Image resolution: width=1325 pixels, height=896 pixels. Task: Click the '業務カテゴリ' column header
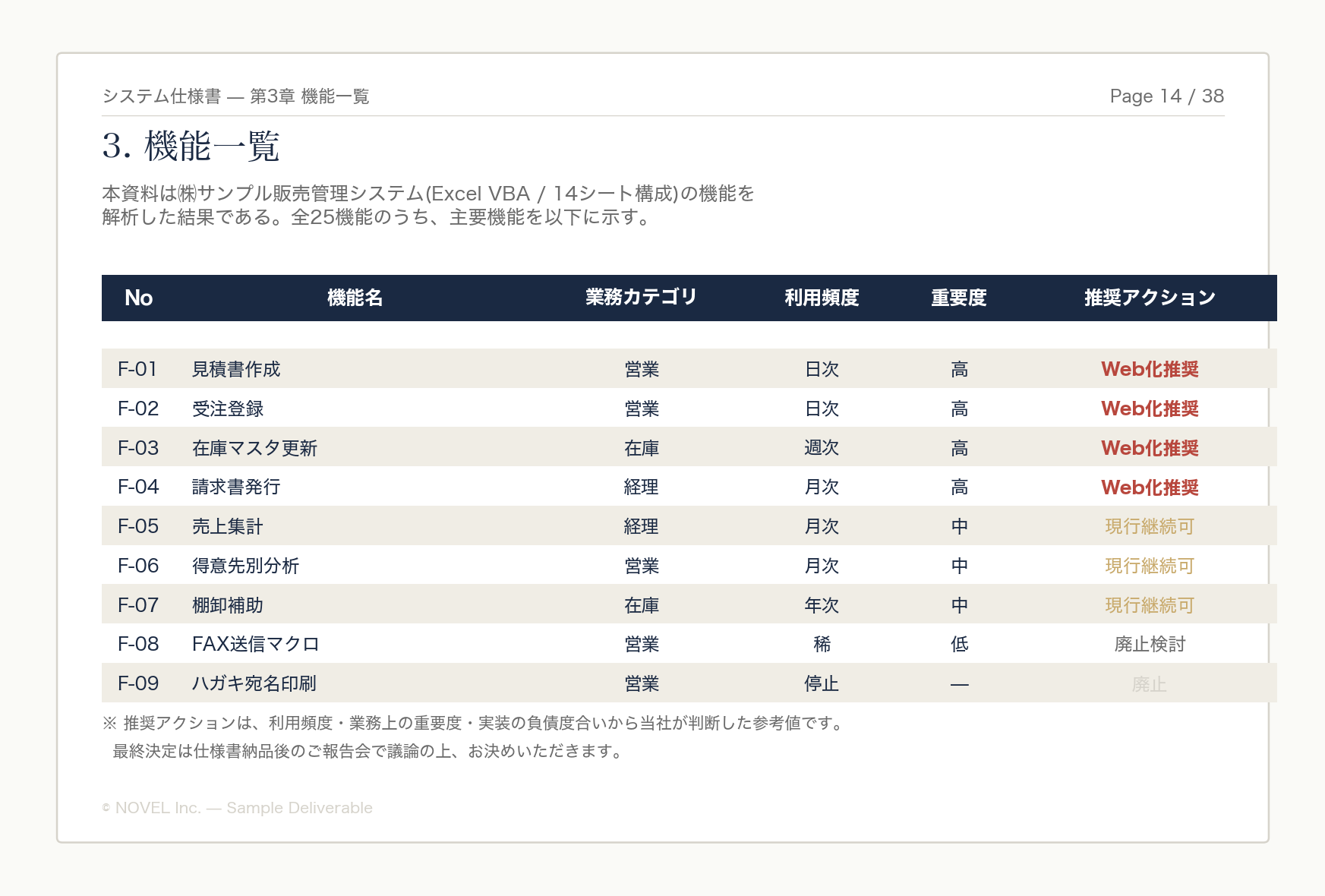[x=641, y=298]
